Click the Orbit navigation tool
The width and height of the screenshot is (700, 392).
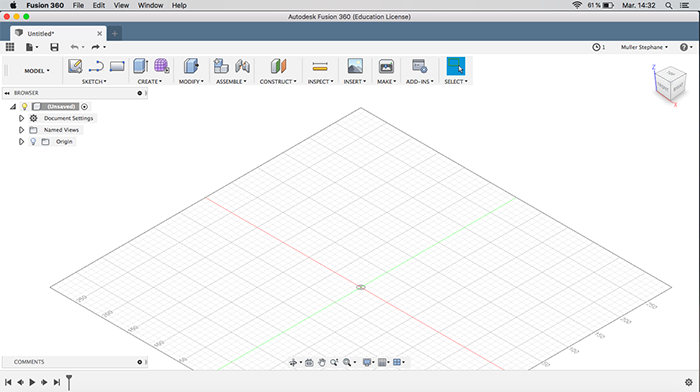click(293, 363)
